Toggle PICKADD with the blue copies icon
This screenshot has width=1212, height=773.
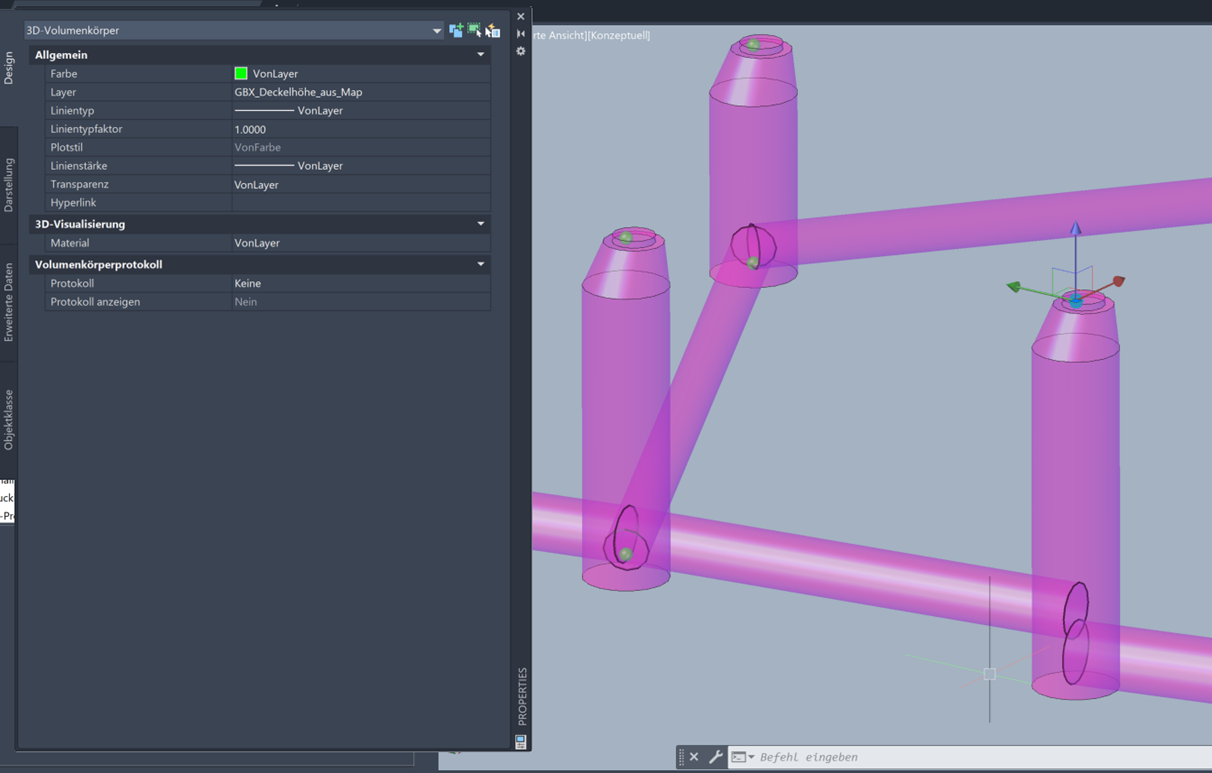[x=456, y=31]
